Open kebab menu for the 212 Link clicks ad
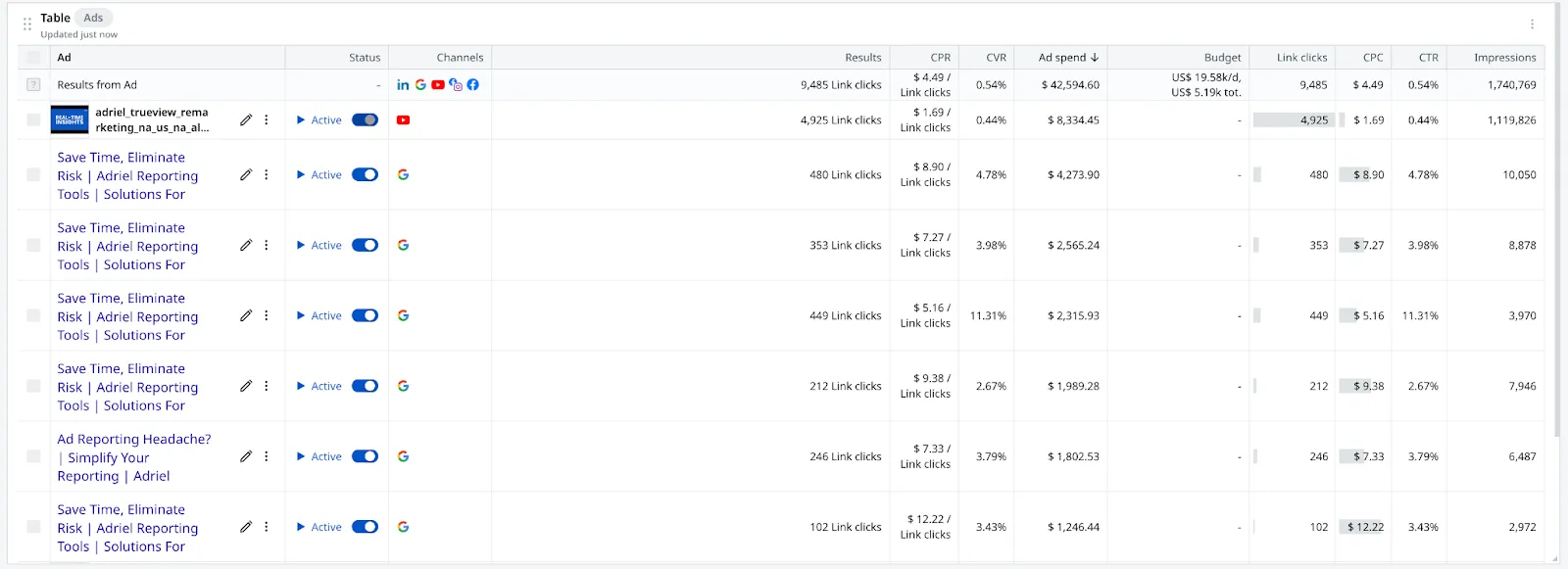This screenshot has width=1568, height=569. [266, 387]
